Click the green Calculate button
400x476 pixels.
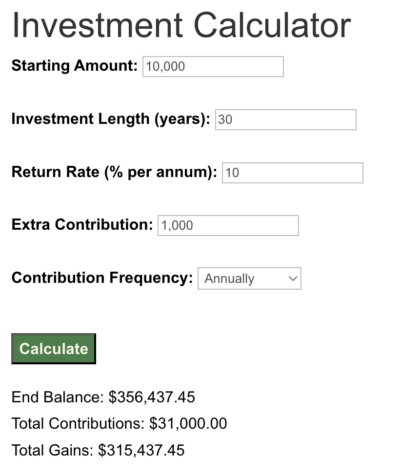click(x=54, y=349)
